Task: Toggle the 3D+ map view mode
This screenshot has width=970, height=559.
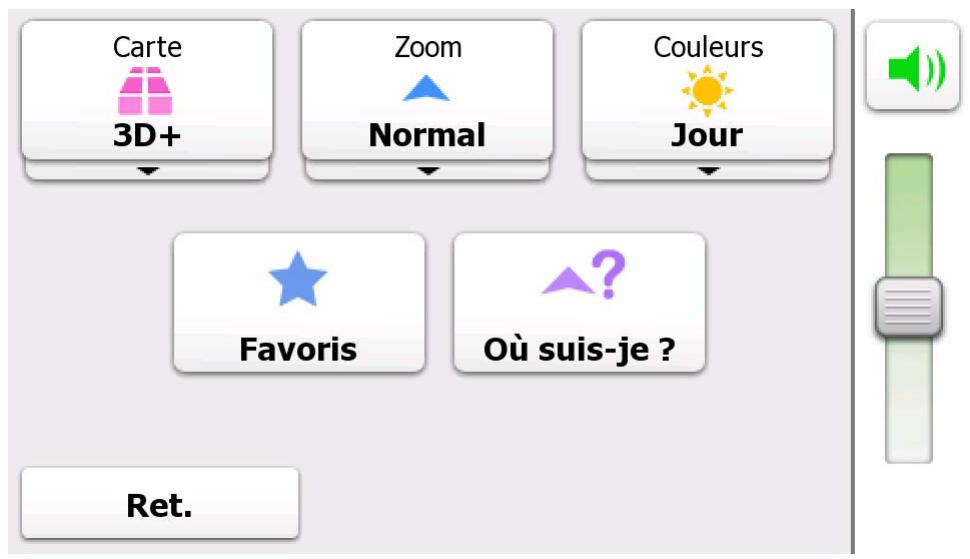Action: [147, 135]
